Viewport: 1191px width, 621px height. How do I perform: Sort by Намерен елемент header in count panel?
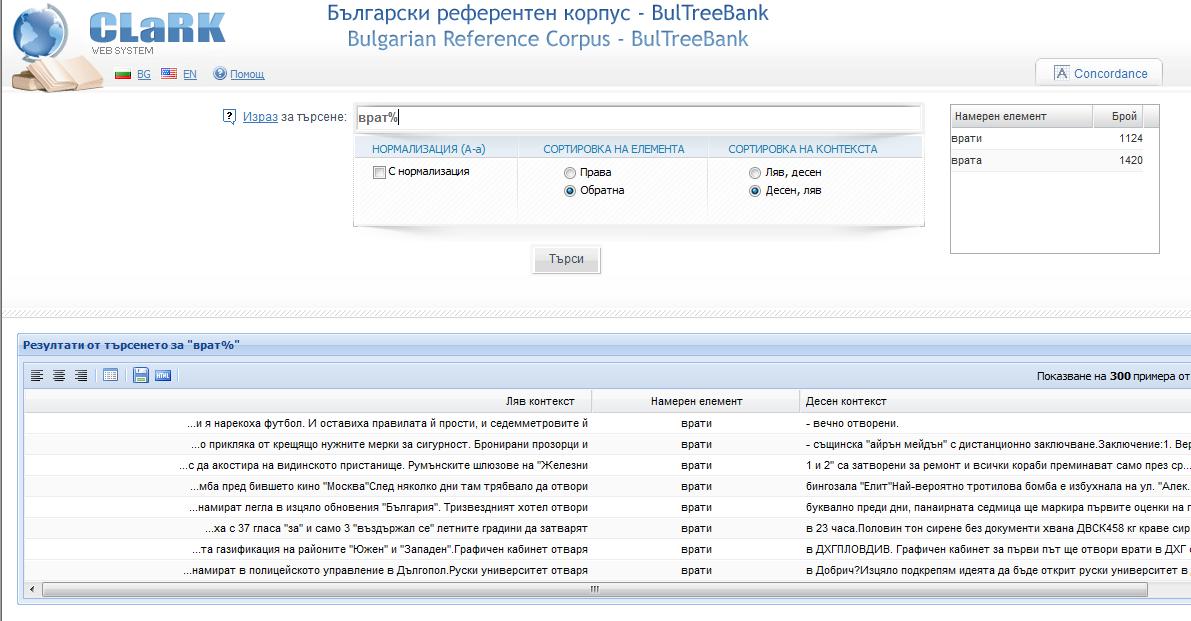tap(1021, 116)
